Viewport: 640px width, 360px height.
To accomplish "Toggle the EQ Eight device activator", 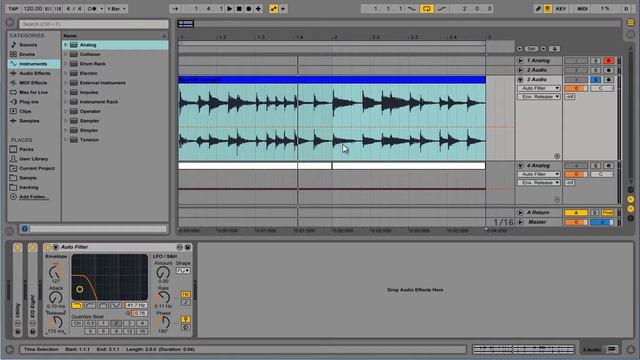I will pyautogui.click(x=33, y=247).
